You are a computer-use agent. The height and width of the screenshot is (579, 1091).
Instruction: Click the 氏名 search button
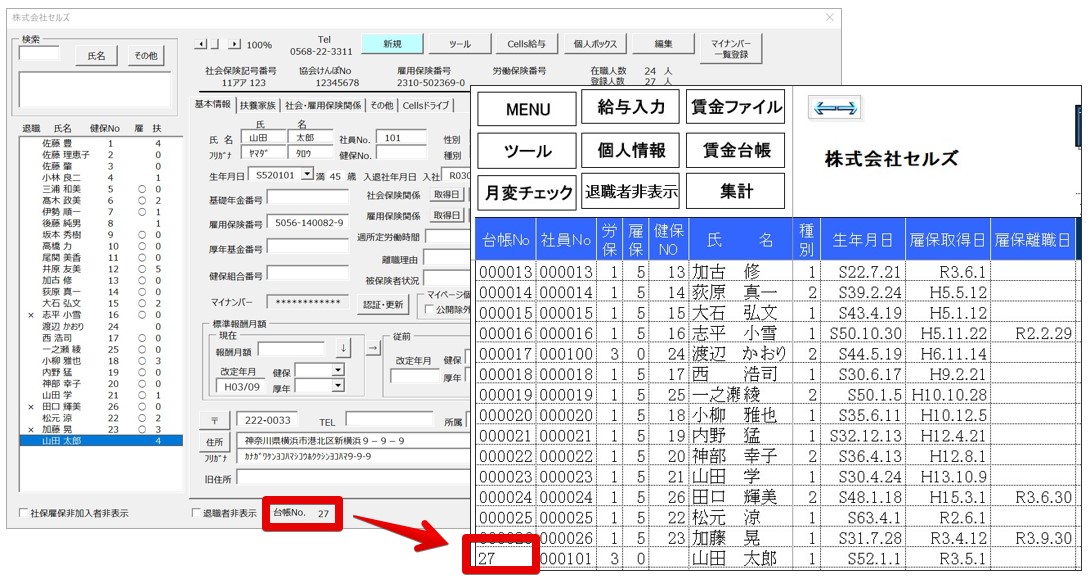tap(97, 56)
